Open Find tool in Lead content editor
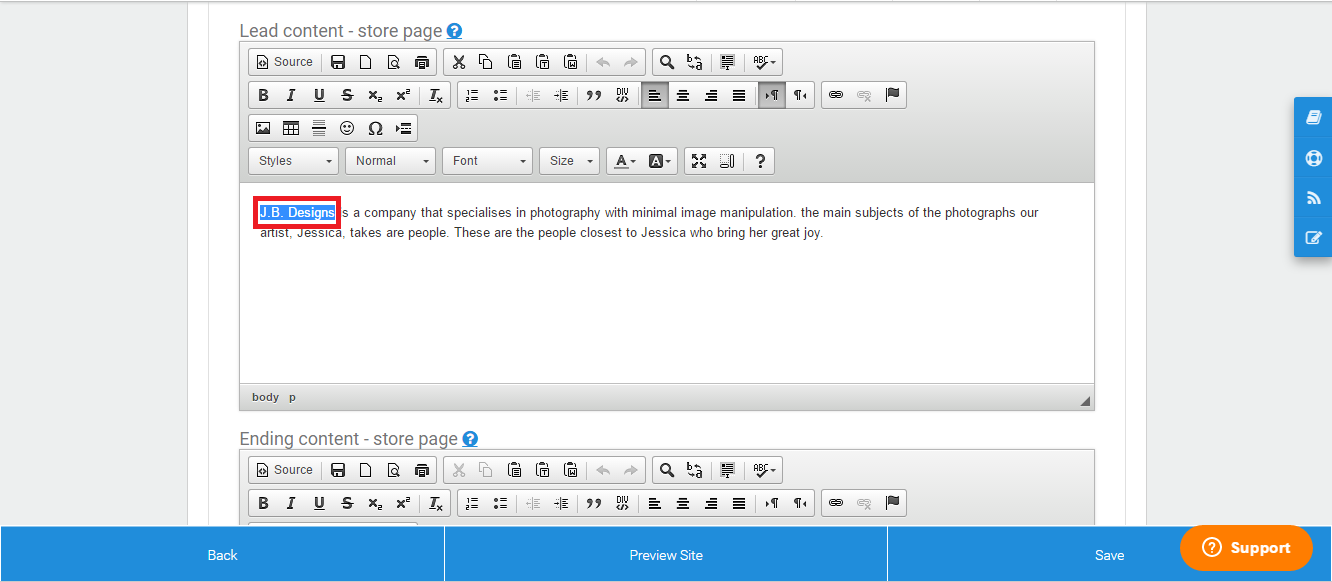1332x582 pixels. click(x=667, y=62)
